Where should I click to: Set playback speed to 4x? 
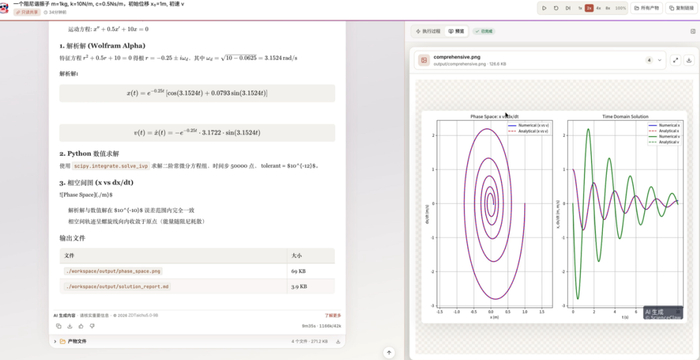(598, 8)
